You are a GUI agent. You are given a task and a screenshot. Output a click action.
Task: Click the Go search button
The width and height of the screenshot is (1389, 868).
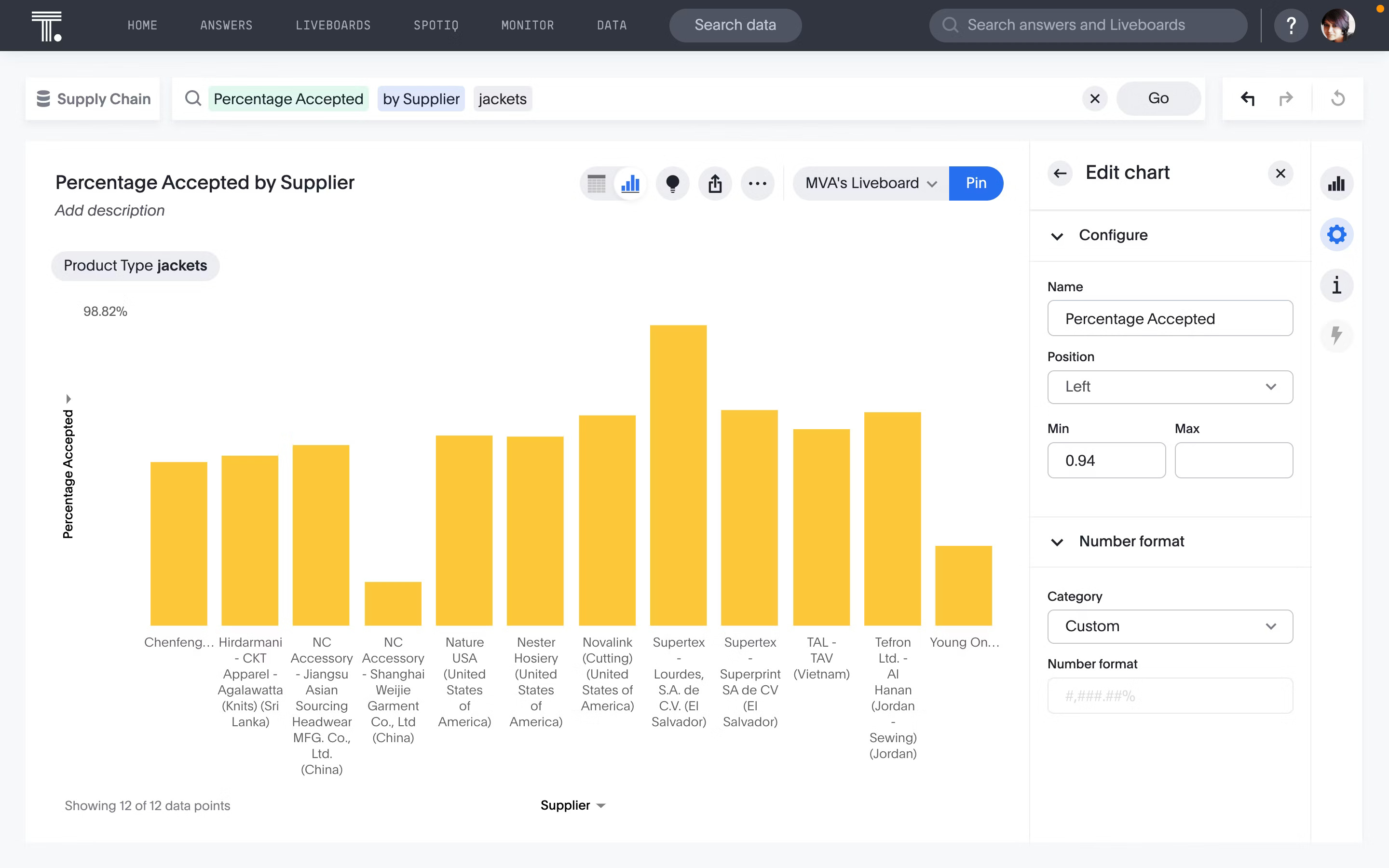(1158, 98)
